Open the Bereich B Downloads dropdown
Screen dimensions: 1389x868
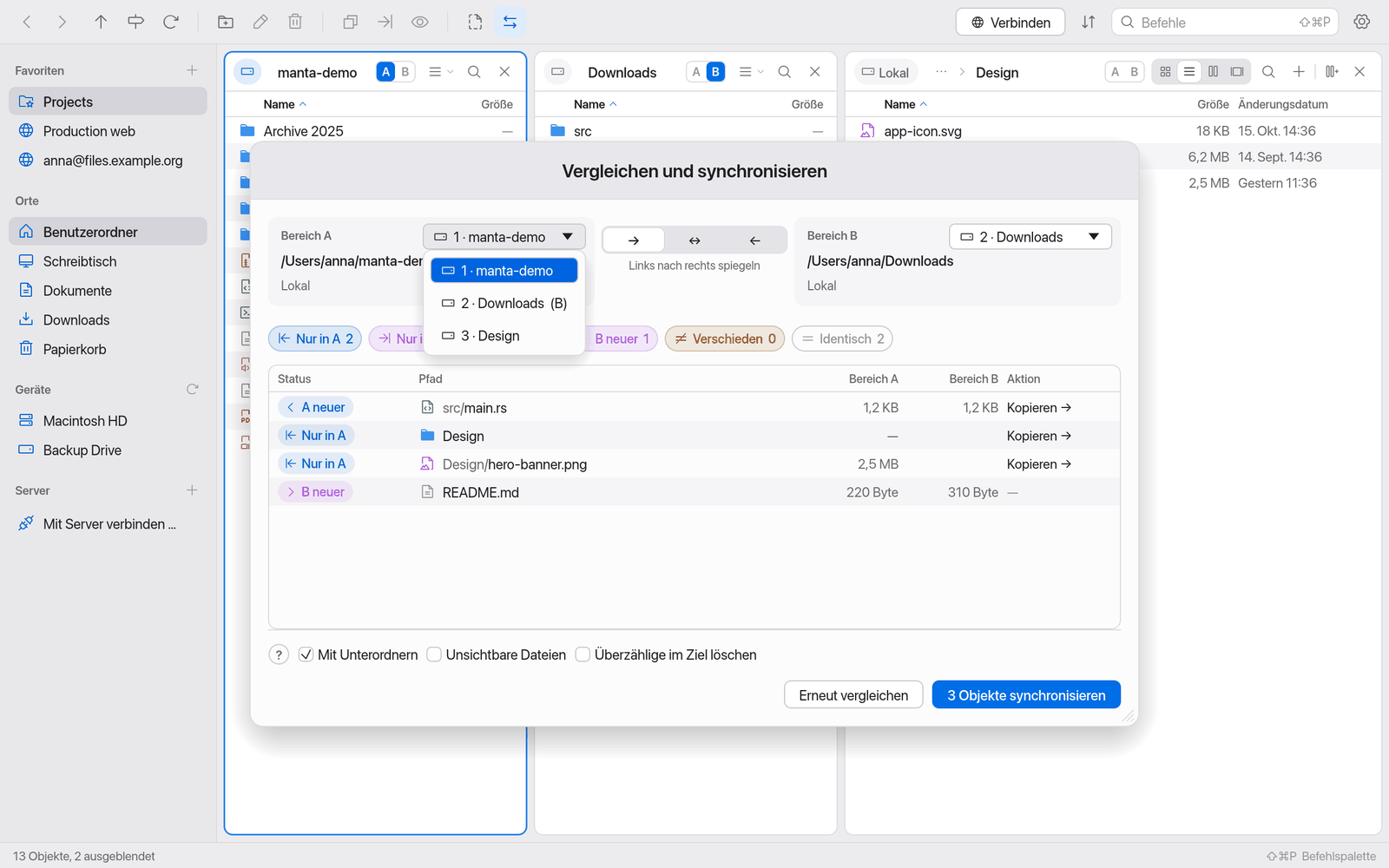pyautogui.click(x=1030, y=237)
